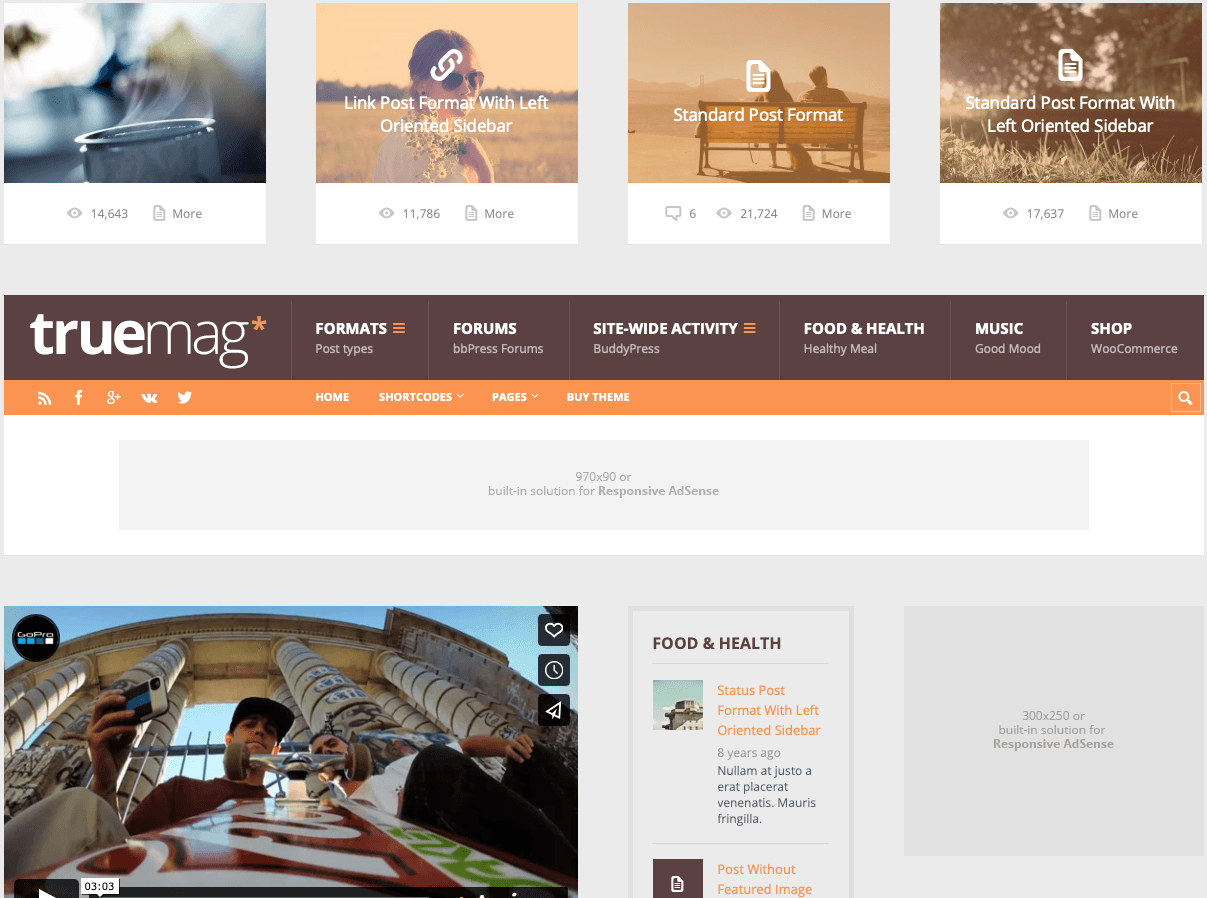Select the Google+ social icon
The image size is (1207, 898).
tap(114, 397)
